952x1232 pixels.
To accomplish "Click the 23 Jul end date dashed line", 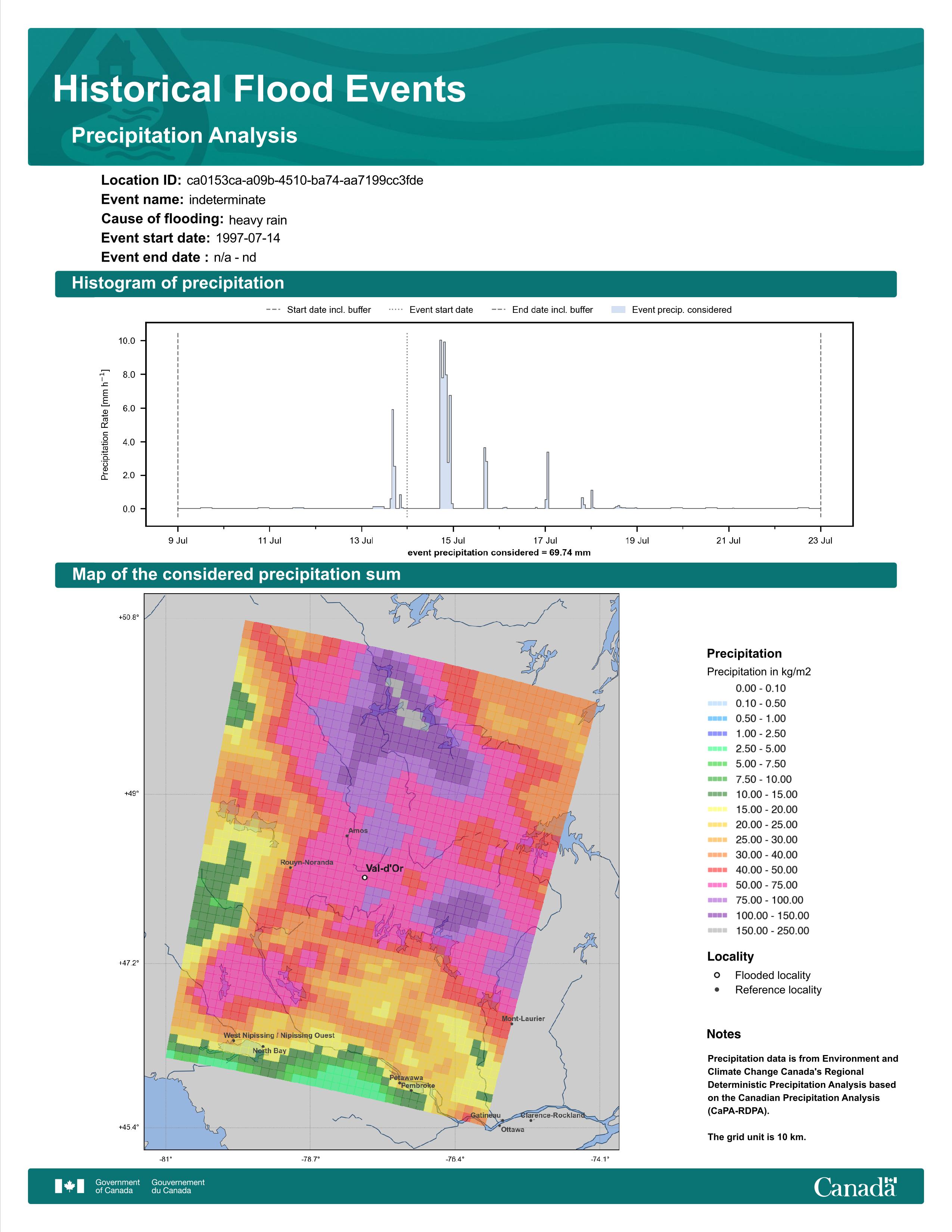I will 820,423.
